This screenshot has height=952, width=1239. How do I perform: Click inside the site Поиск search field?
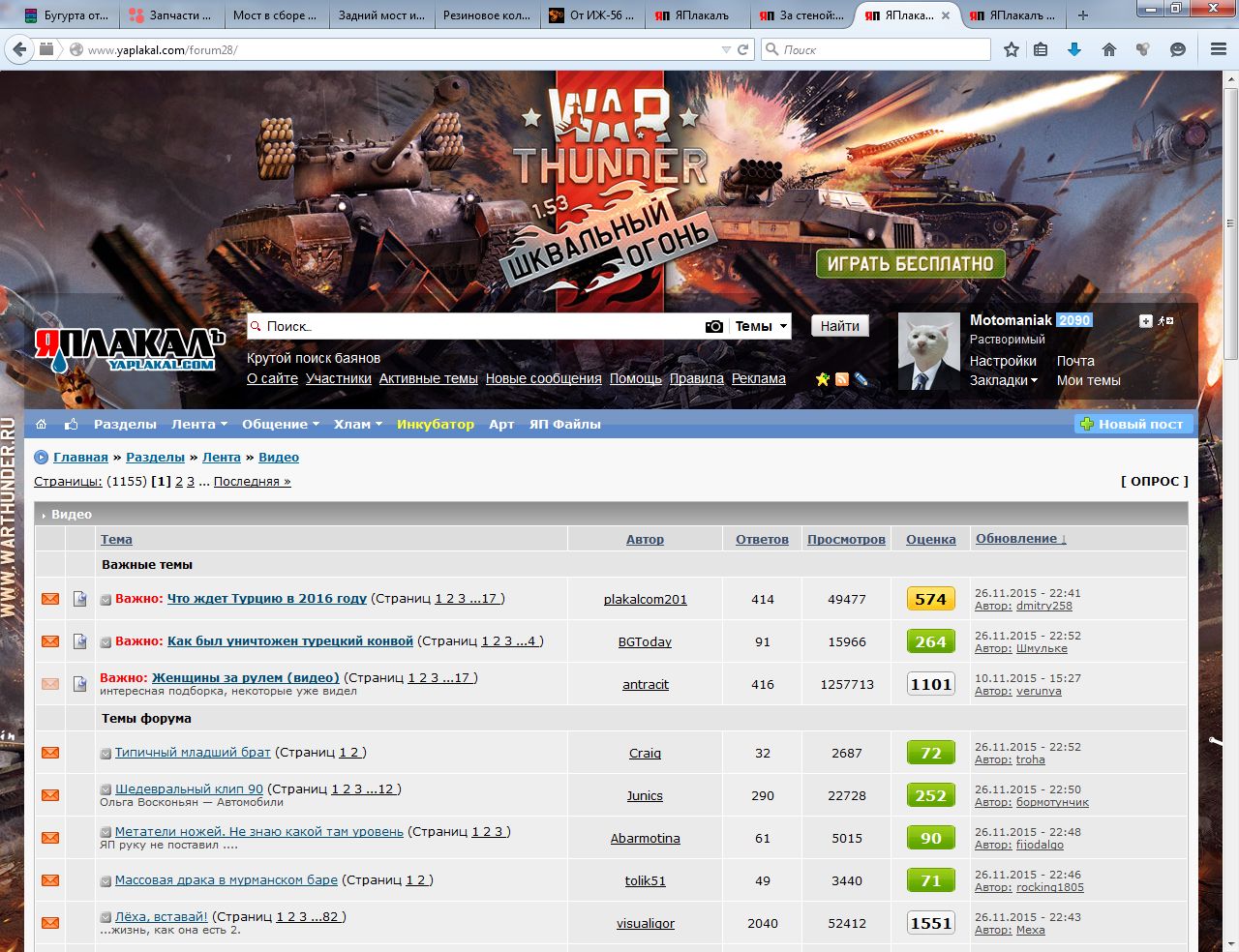[x=474, y=326]
